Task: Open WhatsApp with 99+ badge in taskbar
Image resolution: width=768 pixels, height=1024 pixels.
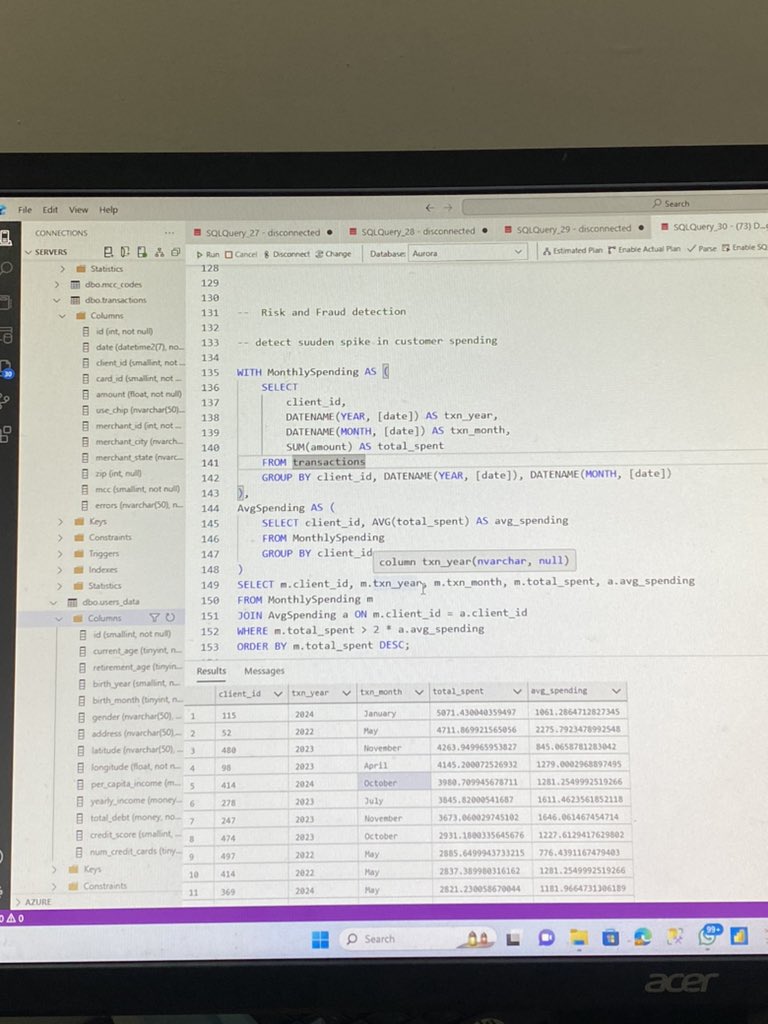Action: point(709,935)
